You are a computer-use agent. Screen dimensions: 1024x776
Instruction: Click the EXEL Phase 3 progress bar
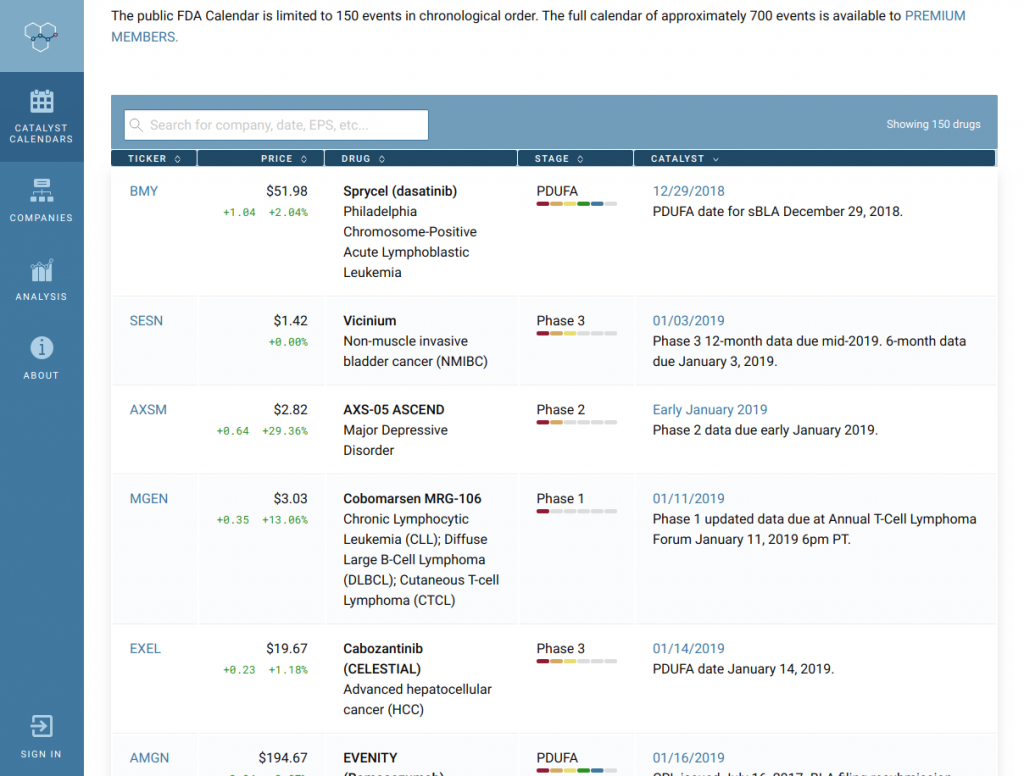pos(577,661)
